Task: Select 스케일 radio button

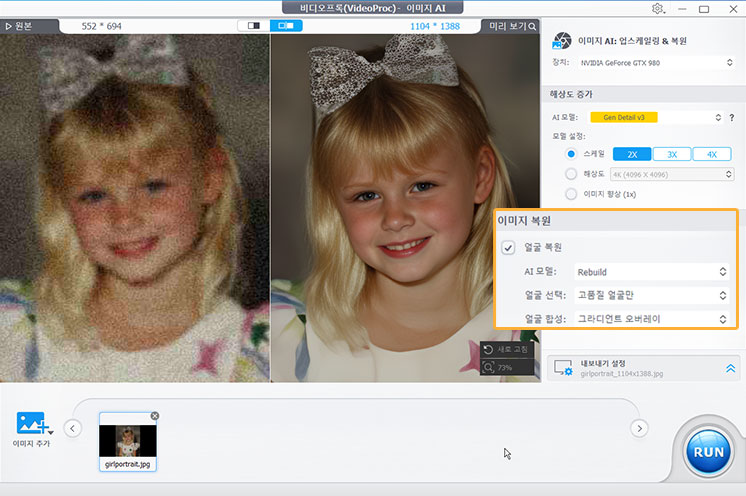Action: pos(571,154)
